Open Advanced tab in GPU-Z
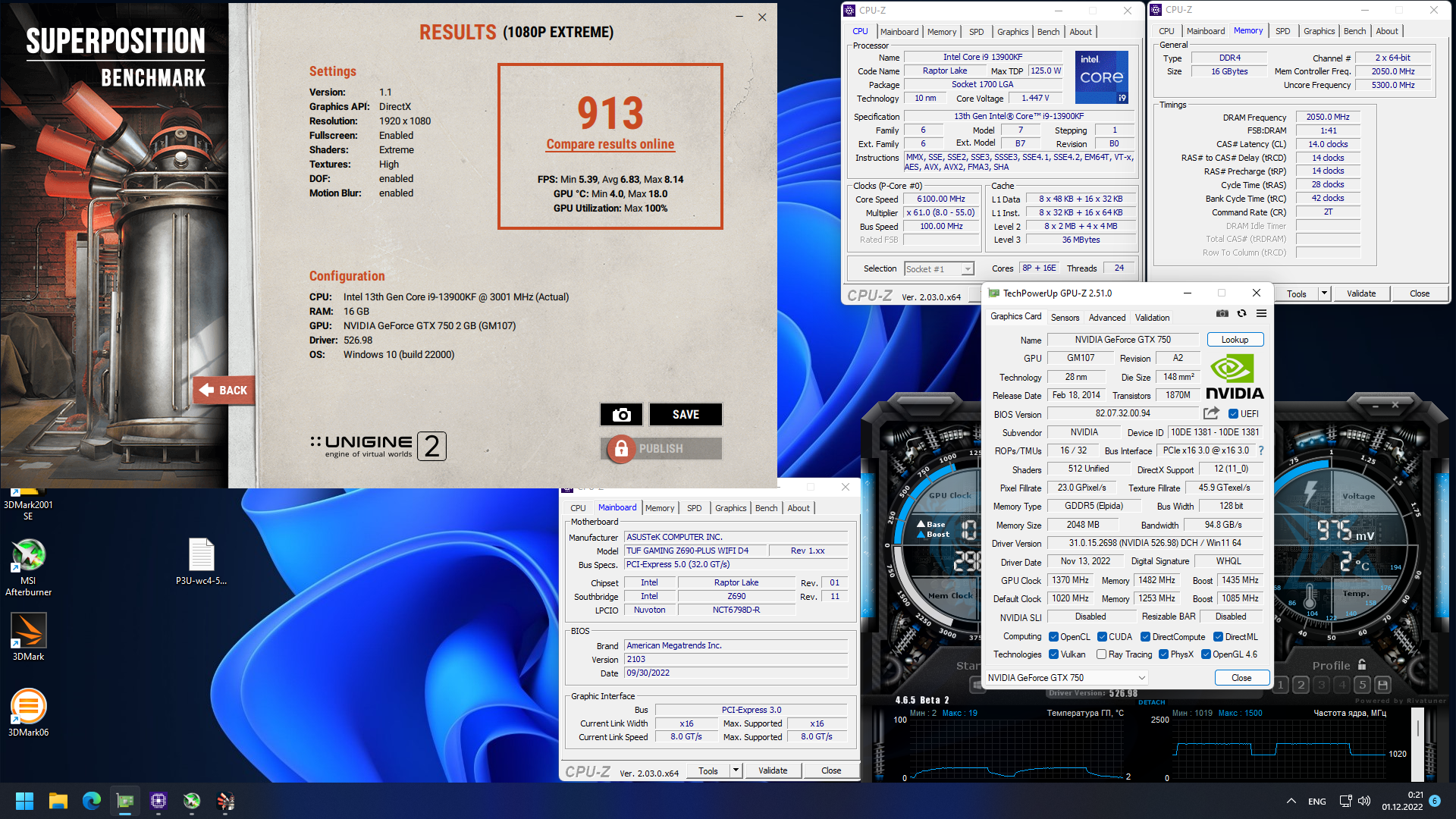 click(x=1107, y=318)
